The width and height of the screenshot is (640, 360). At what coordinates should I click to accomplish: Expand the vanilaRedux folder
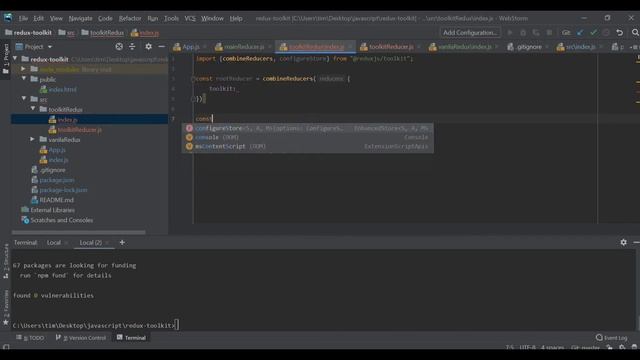pos(33,139)
